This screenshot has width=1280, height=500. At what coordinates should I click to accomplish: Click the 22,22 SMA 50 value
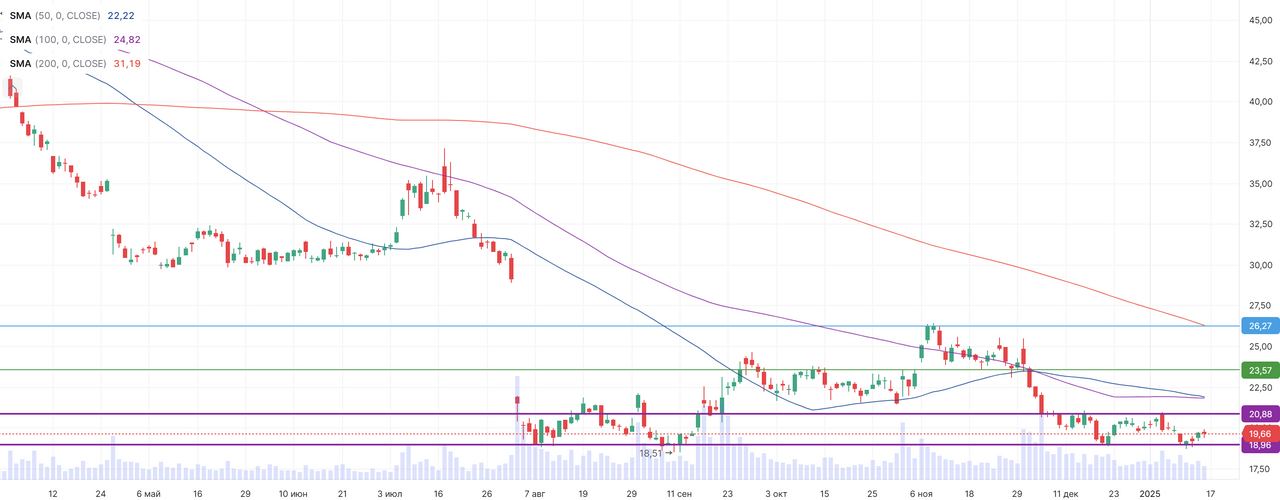126,17
